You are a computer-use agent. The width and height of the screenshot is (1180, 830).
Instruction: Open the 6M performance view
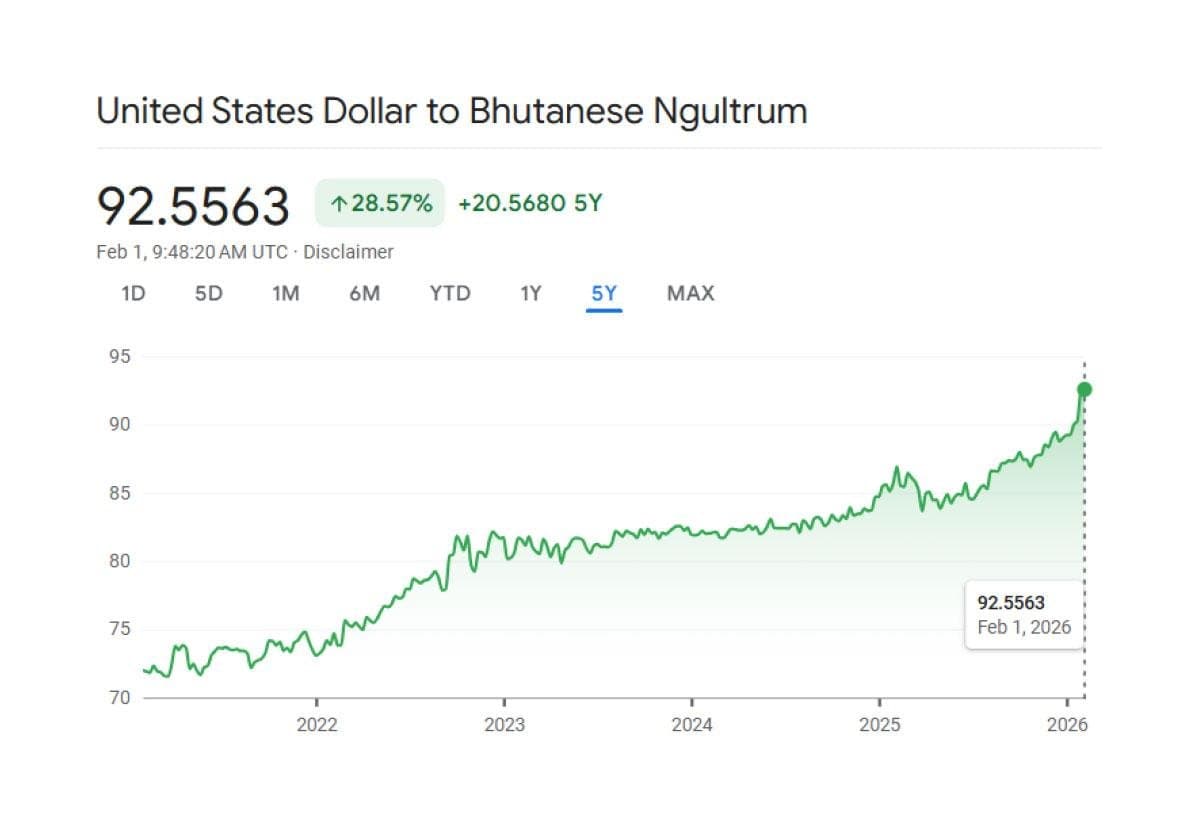point(366,294)
